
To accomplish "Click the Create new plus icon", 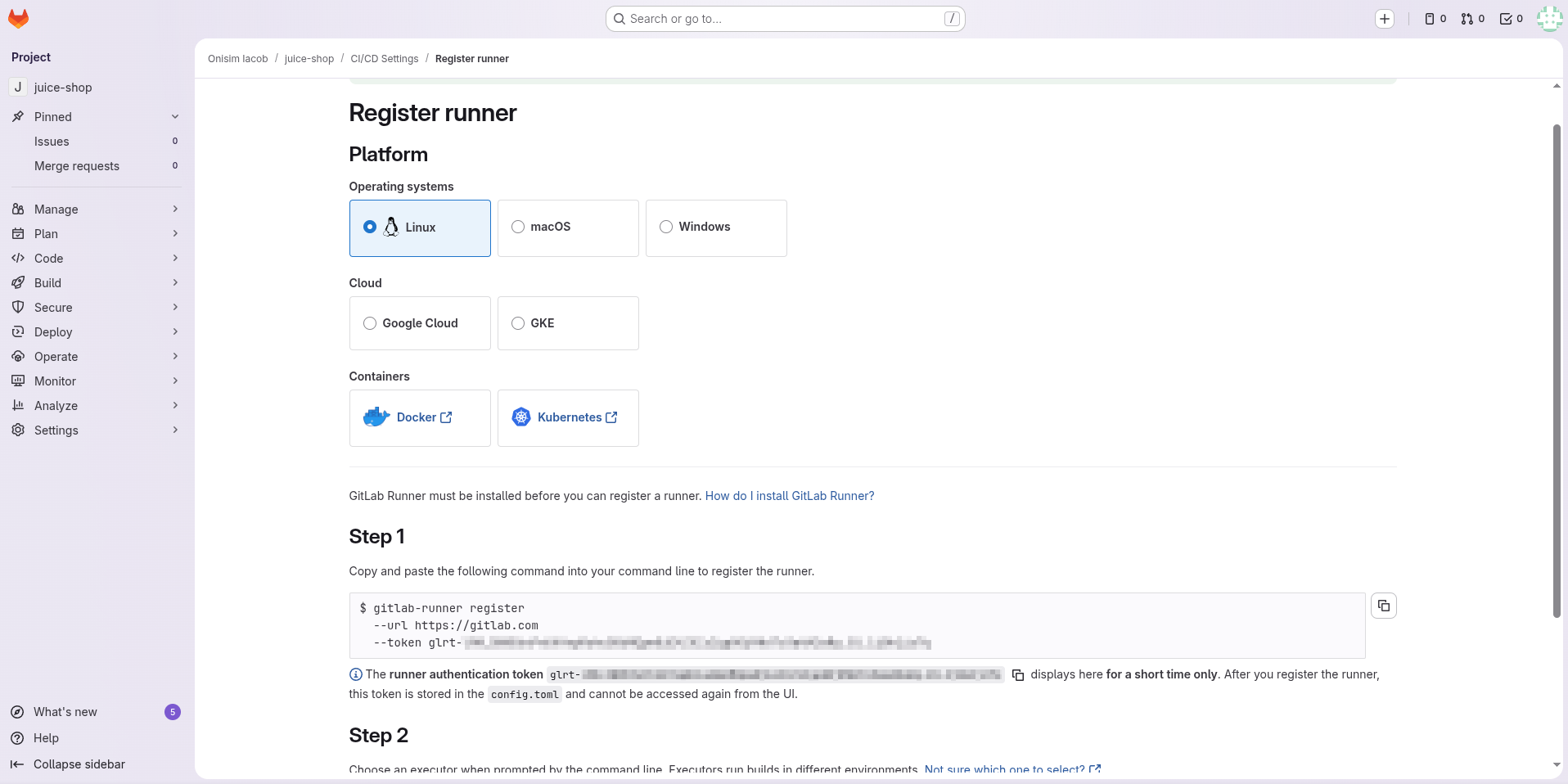I will tap(1384, 19).
